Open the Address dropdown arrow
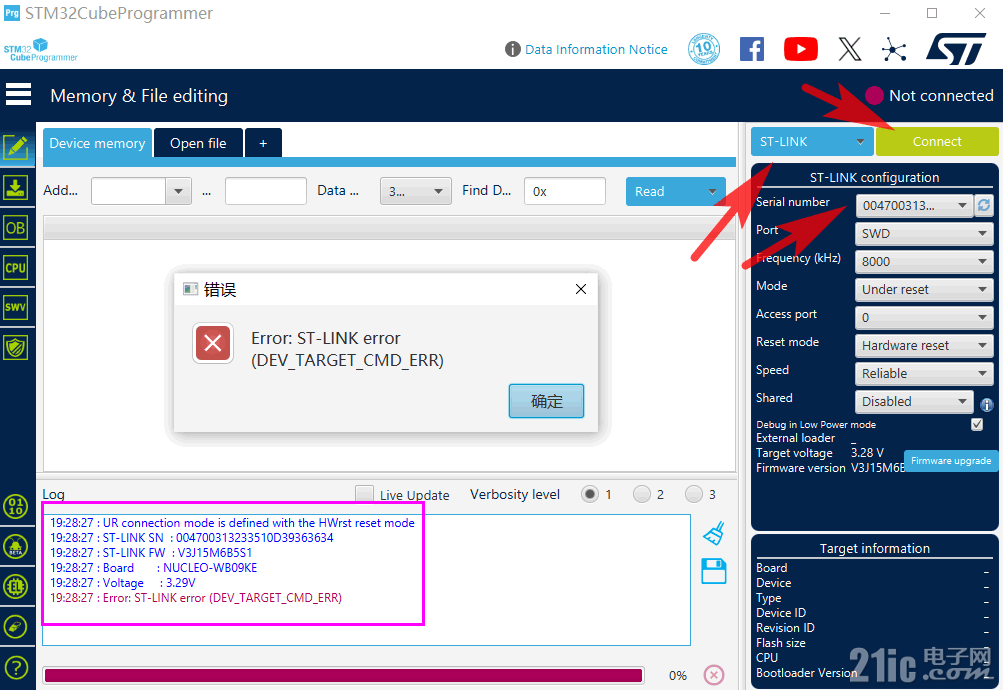 click(x=178, y=191)
